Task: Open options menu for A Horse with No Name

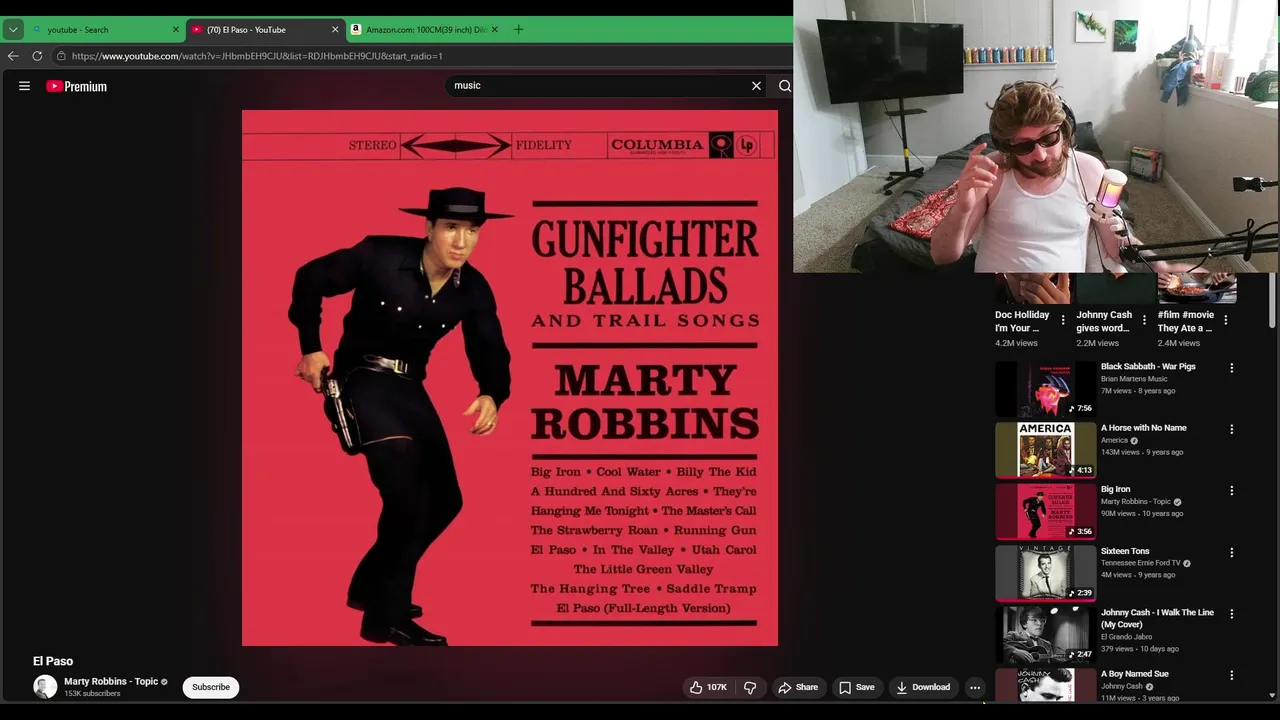Action: click(x=1231, y=429)
